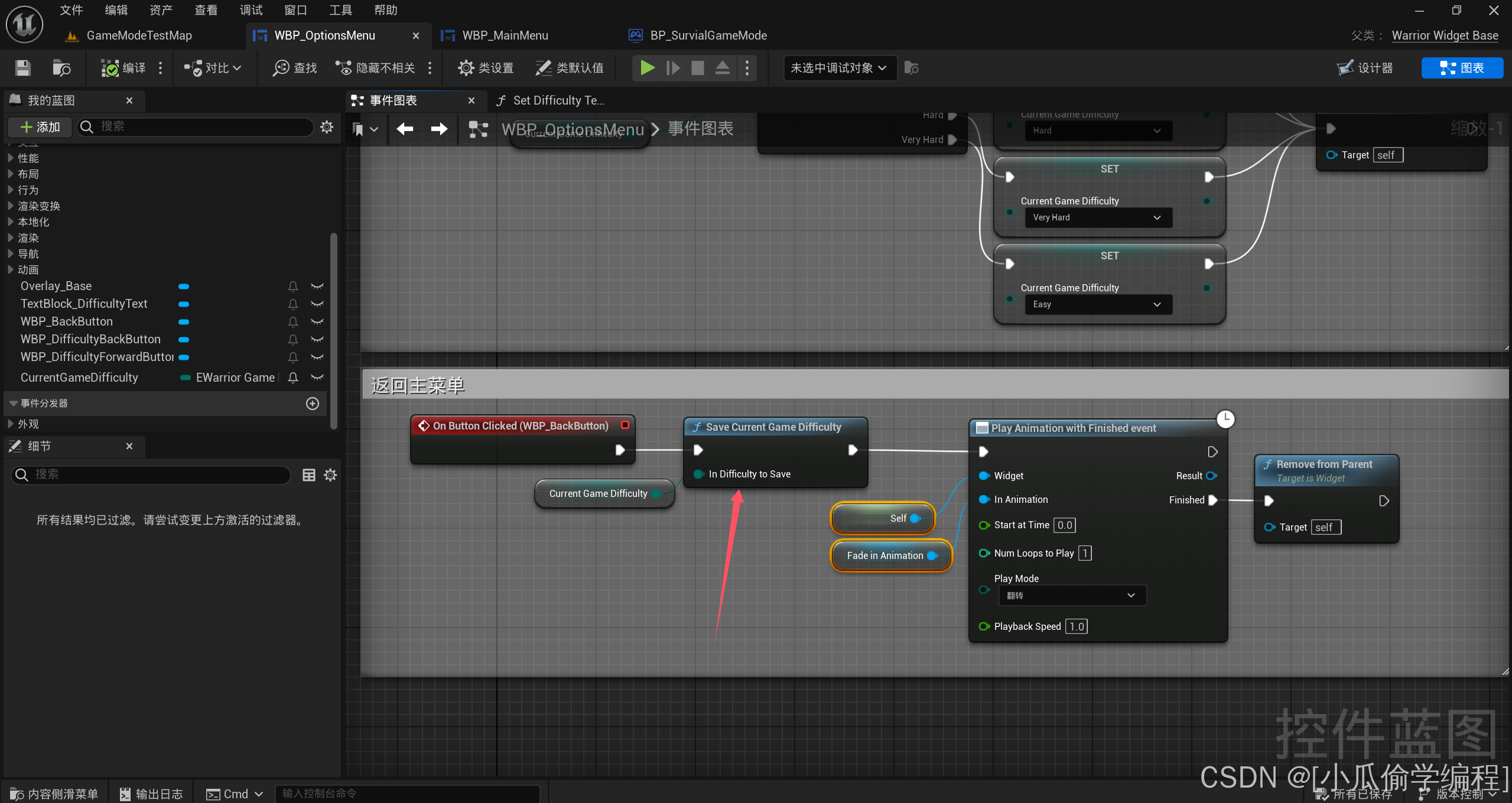Screen dimensions: 1512x803
Task: Click the 编译 compile button
Action: [124, 68]
